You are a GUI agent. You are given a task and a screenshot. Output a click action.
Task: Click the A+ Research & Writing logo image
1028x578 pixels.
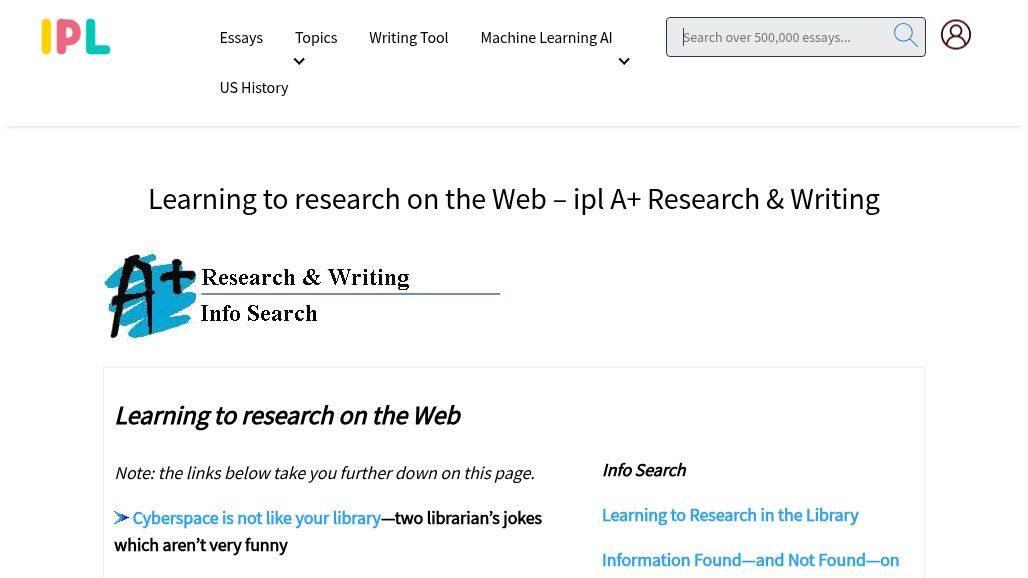pyautogui.click(x=300, y=295)
